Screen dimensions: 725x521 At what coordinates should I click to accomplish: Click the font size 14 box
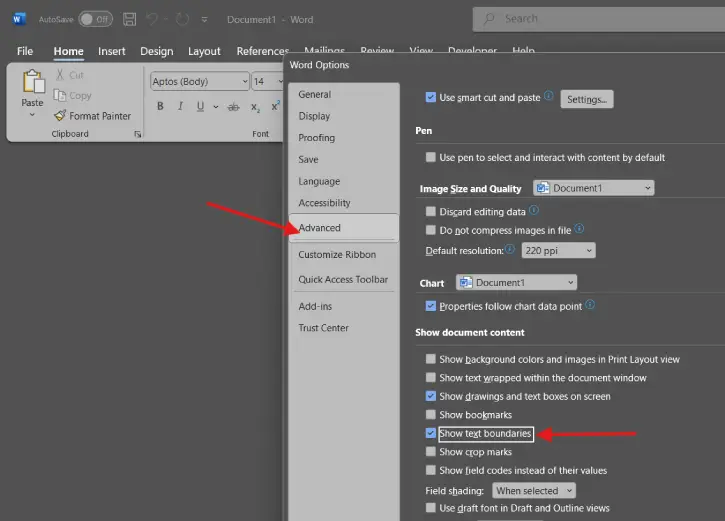click(x=267, y=81)
